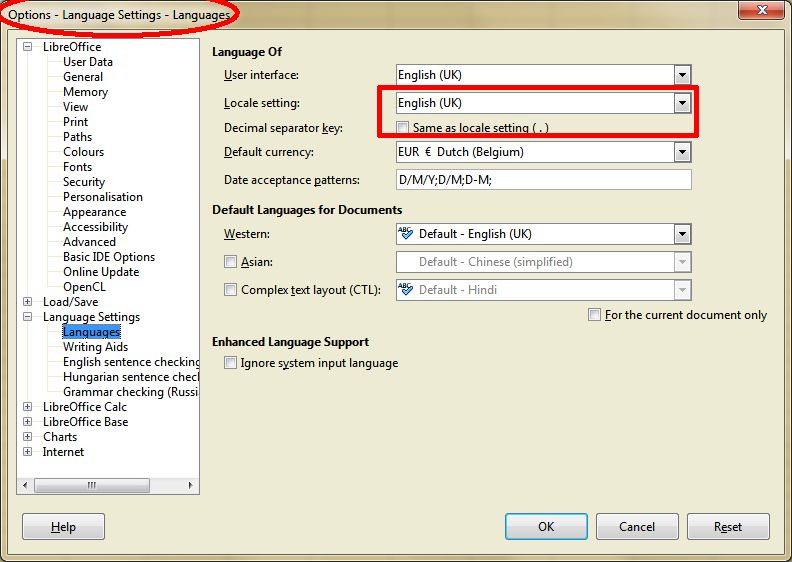Tick Ignore system input language

click(231, 363)
